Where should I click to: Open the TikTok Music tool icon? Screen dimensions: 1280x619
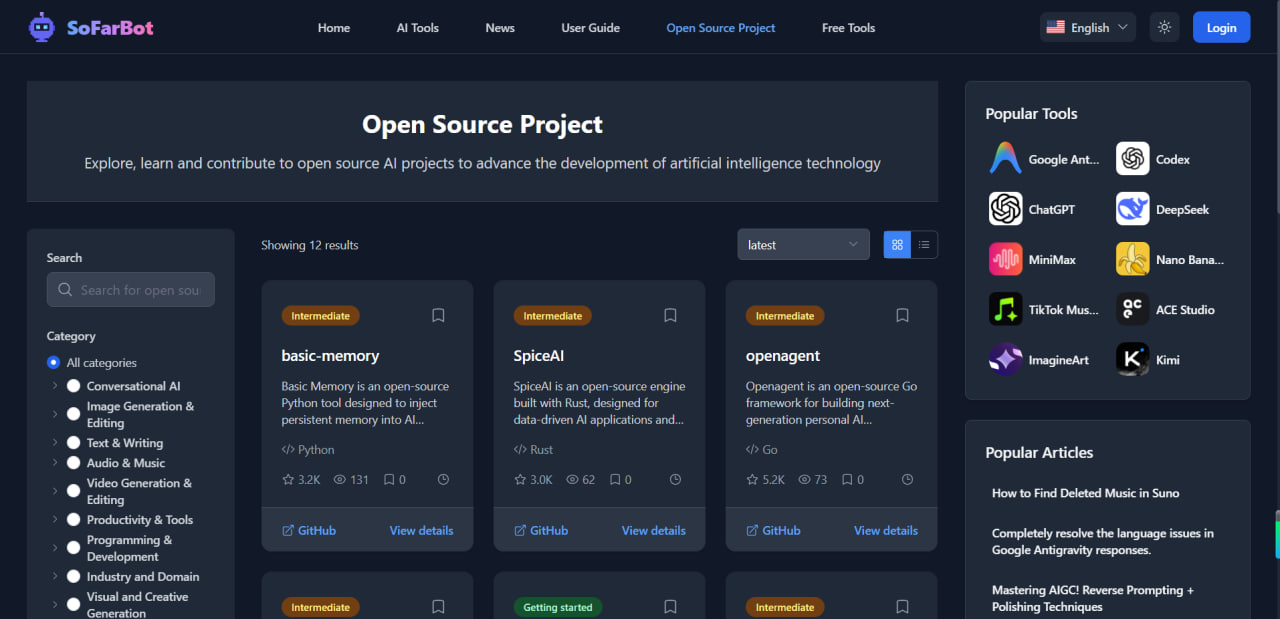tap(1005, 309)
